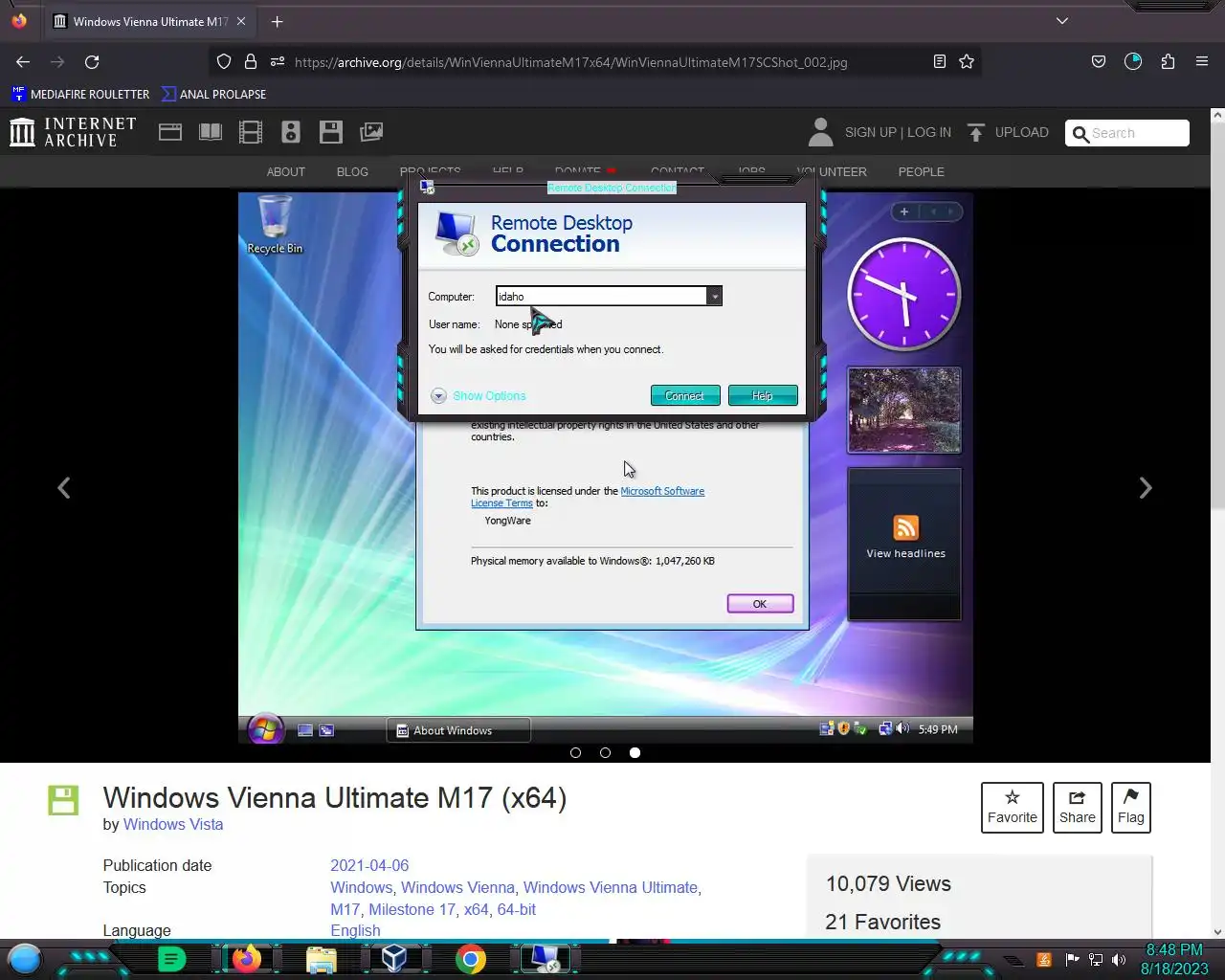Click Help in Remote Desktop dialog
Screen dimensions: 1225x980
[x=763, y=395]
